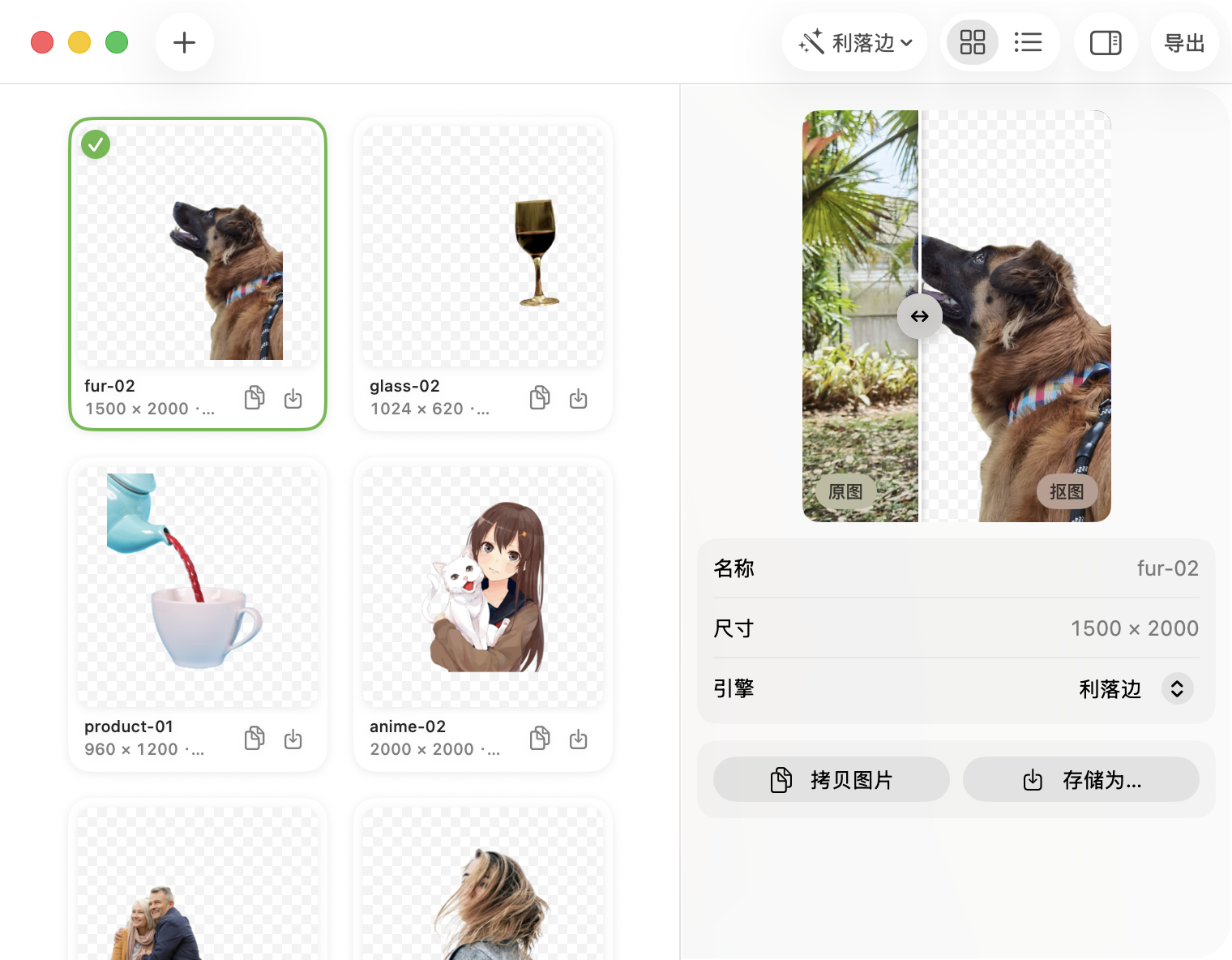Select the anime-02 girl thumbnail

[483, 587]
